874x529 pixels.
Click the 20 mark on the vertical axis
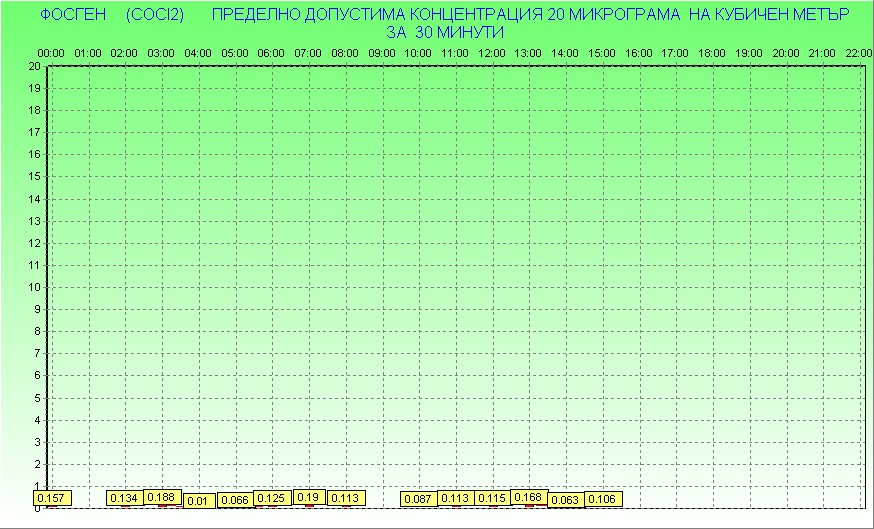click(34, 66)
